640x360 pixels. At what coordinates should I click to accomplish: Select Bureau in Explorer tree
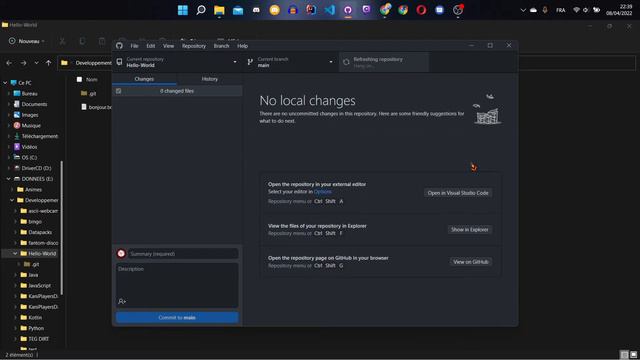[29, 93]
